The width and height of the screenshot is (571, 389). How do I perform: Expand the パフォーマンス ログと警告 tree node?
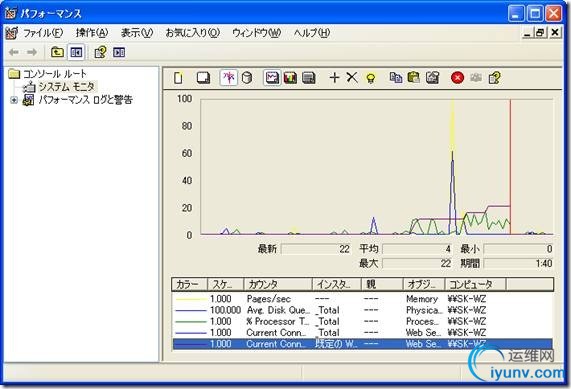[x=14, y=100]
